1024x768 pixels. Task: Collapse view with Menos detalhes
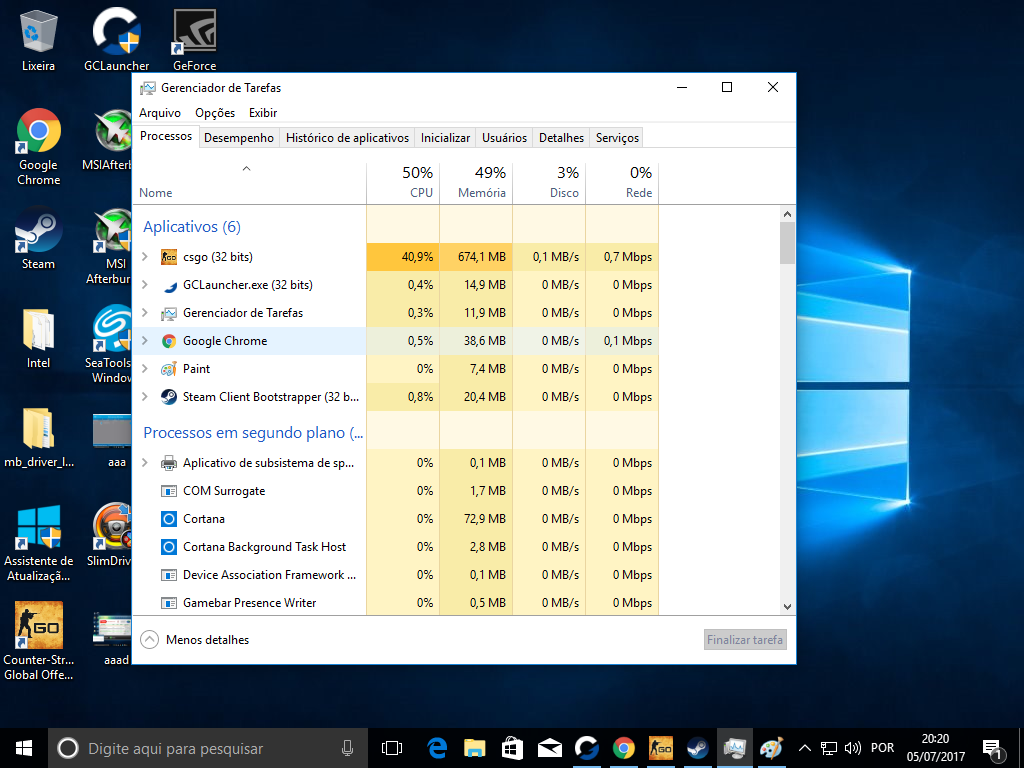[x=195, y=639]
